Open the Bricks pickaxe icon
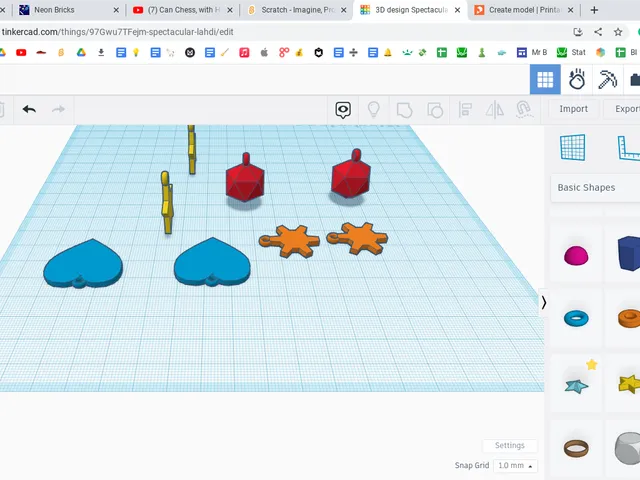This screenshot has height=480, width=640. [607, 80]
